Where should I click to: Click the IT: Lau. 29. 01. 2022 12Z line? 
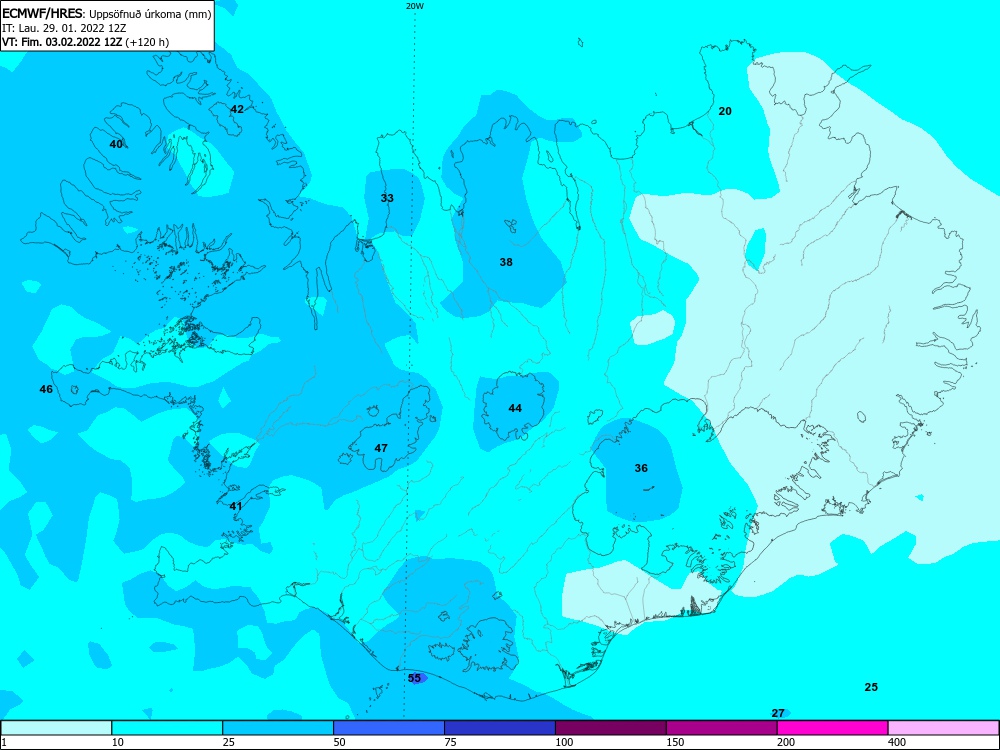tap(64, 28)
